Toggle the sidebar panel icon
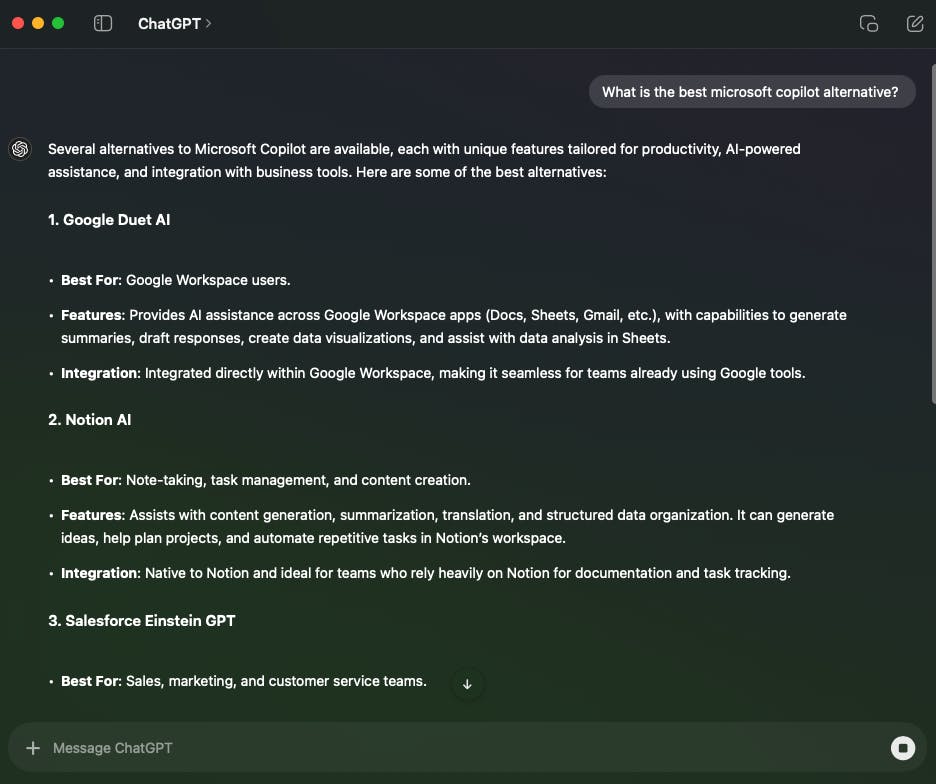 coord(103,23)
